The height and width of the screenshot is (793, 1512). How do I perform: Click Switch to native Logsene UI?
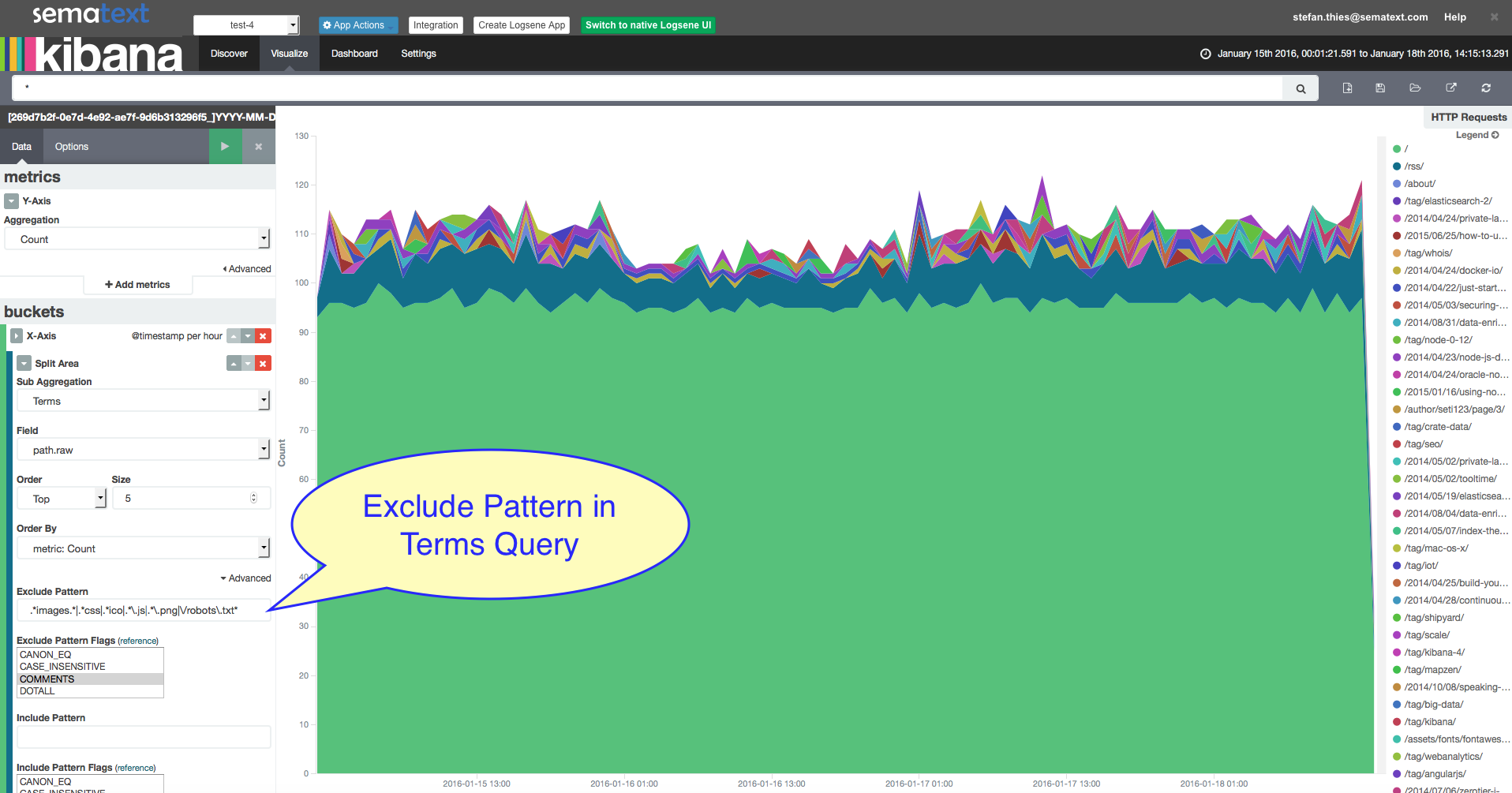pos(649,25)
